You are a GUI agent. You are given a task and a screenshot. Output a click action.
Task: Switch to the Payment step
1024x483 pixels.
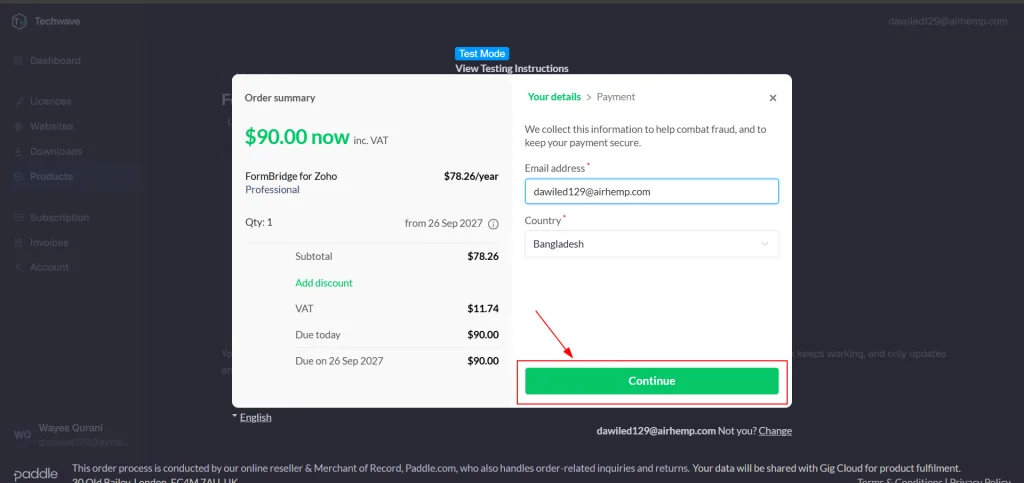tap(616, 97)
